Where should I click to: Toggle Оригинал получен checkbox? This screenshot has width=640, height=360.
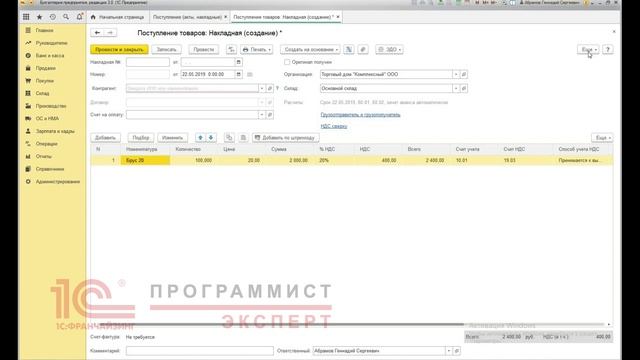coord(287,62)
